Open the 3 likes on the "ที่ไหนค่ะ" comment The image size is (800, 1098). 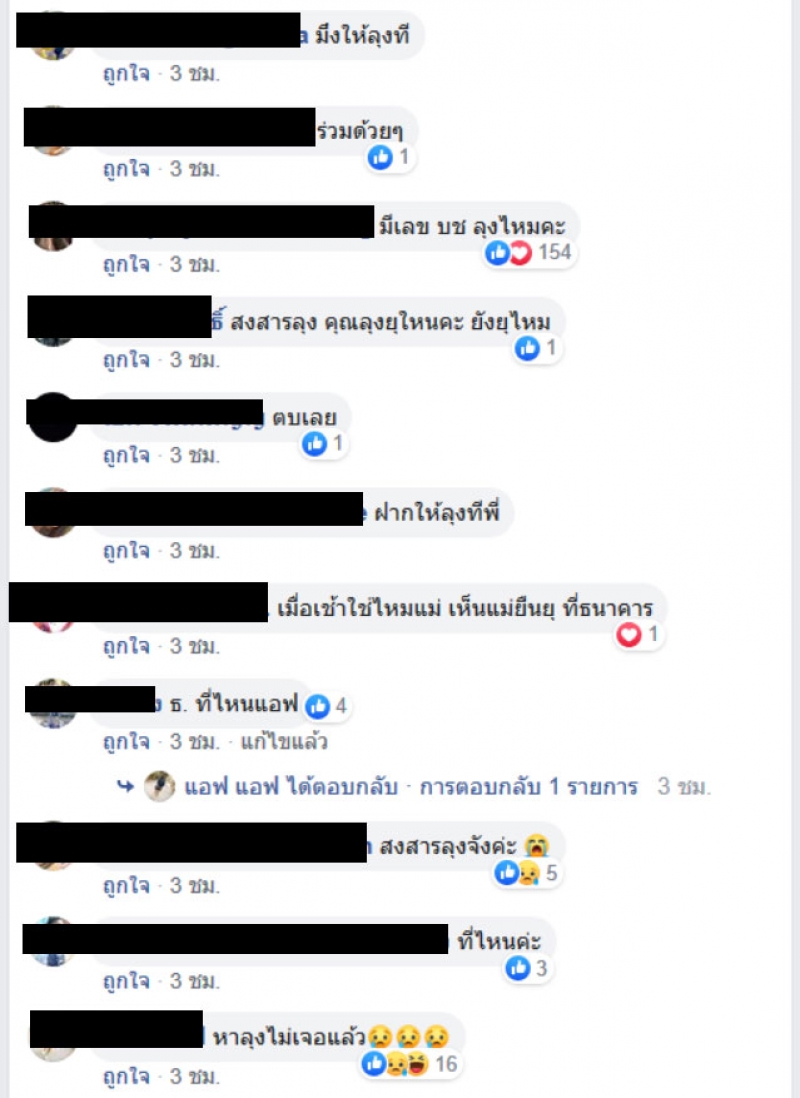[x=527, y=968]
